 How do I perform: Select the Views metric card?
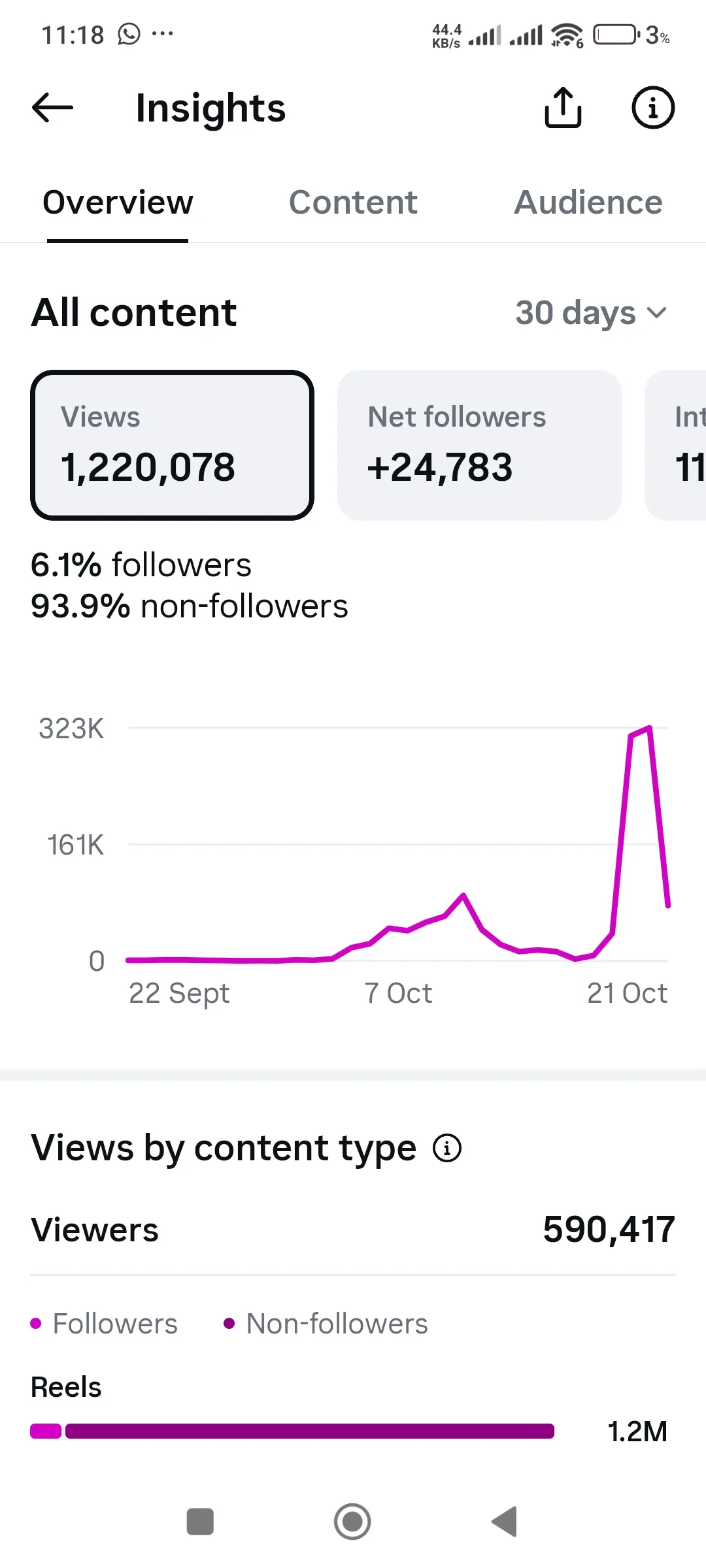172,445
